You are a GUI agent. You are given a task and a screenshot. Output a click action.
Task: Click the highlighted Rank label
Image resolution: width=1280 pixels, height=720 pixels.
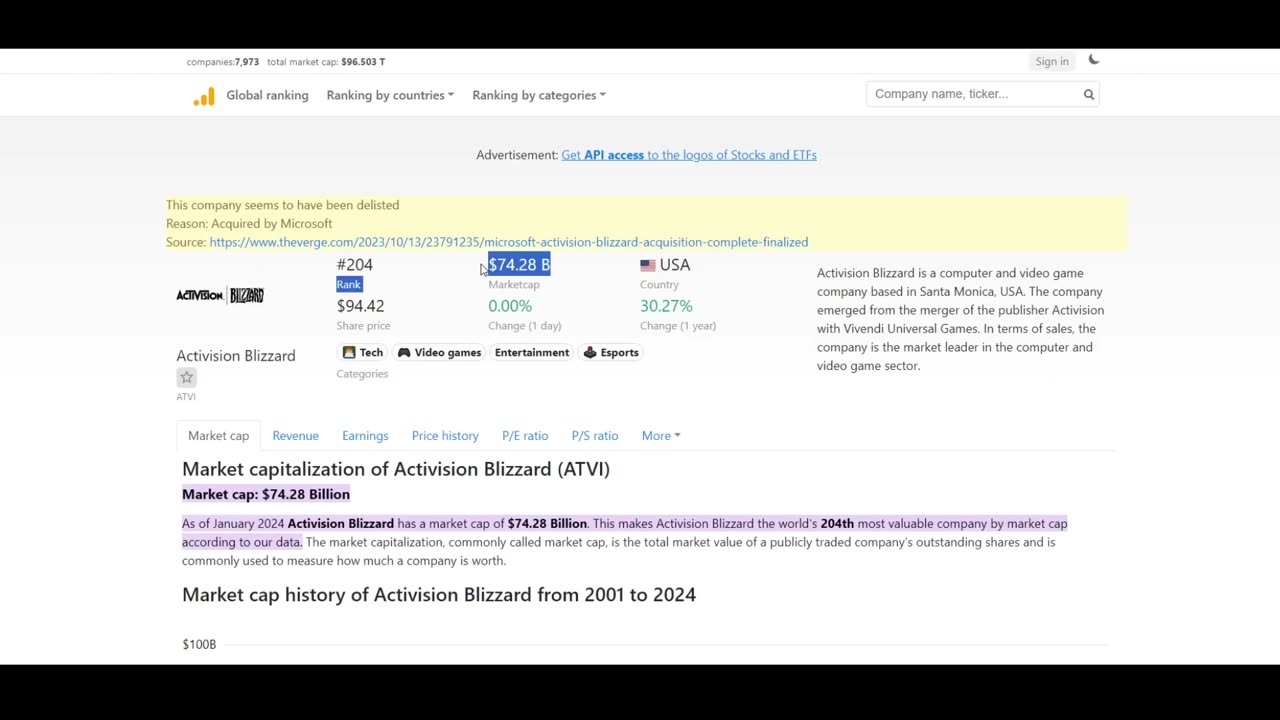point(348,285)
